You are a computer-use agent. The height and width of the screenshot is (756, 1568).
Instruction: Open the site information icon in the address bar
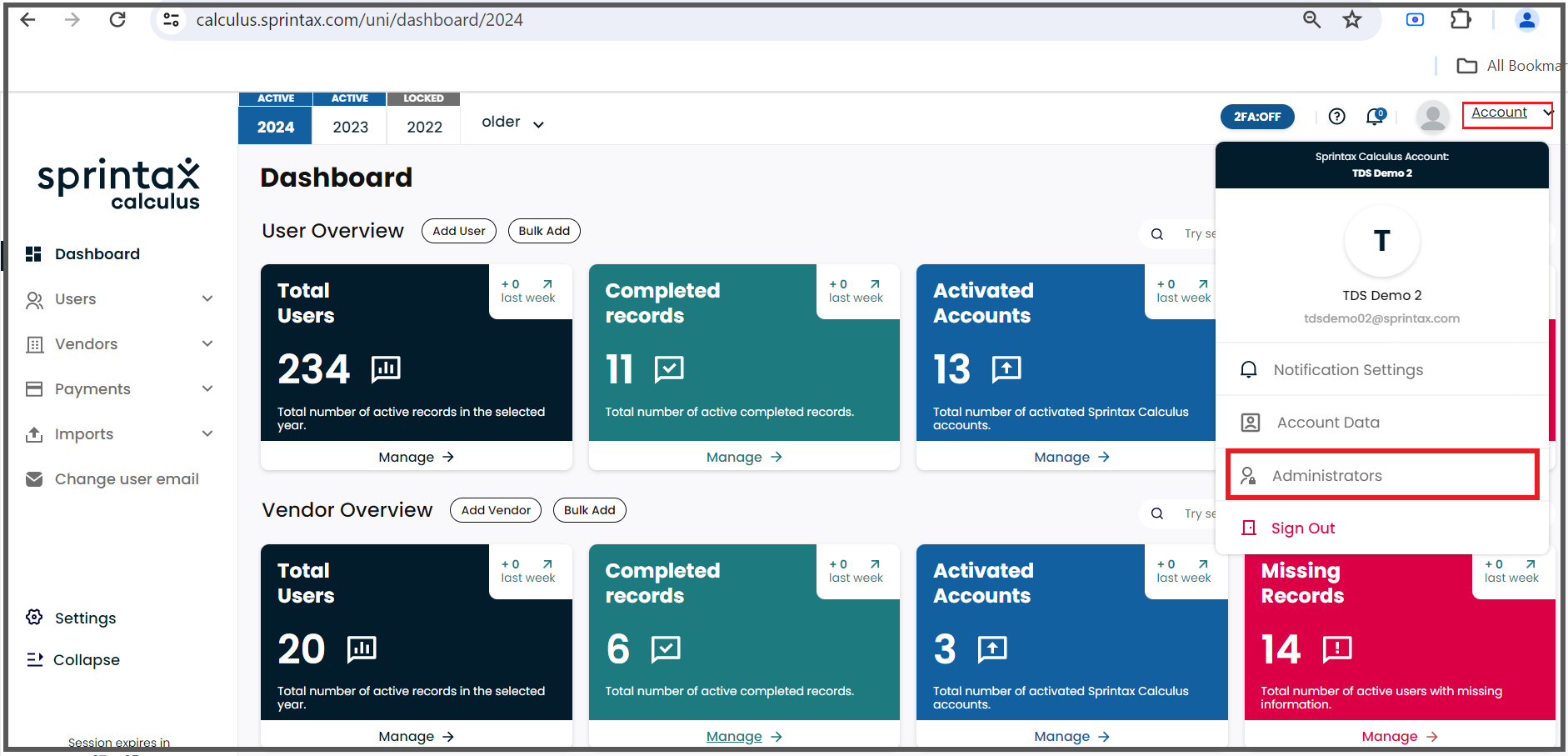171,19
